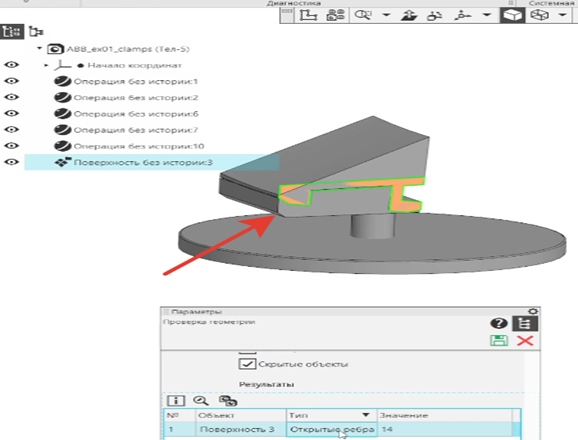Switch to the model tree list view
The width and height of the screenshot is (578, 440).
pos(12,32)
